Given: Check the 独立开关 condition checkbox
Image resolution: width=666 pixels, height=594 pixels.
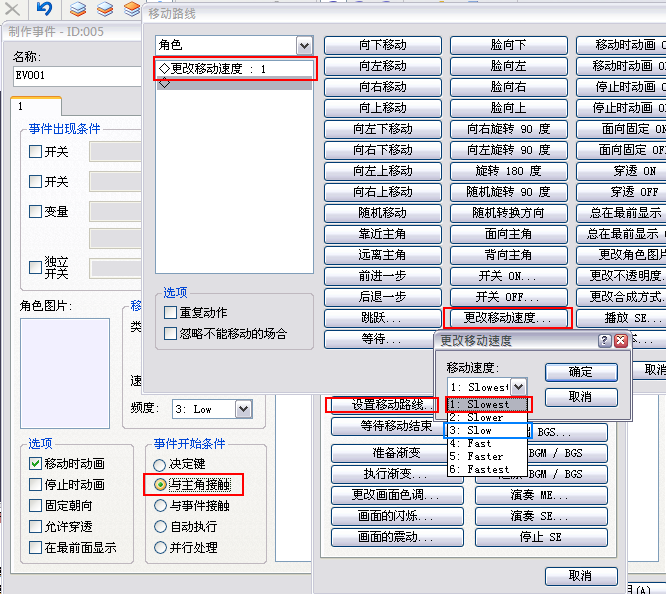Looking at the screenshot, I should [x=35, y=267].
